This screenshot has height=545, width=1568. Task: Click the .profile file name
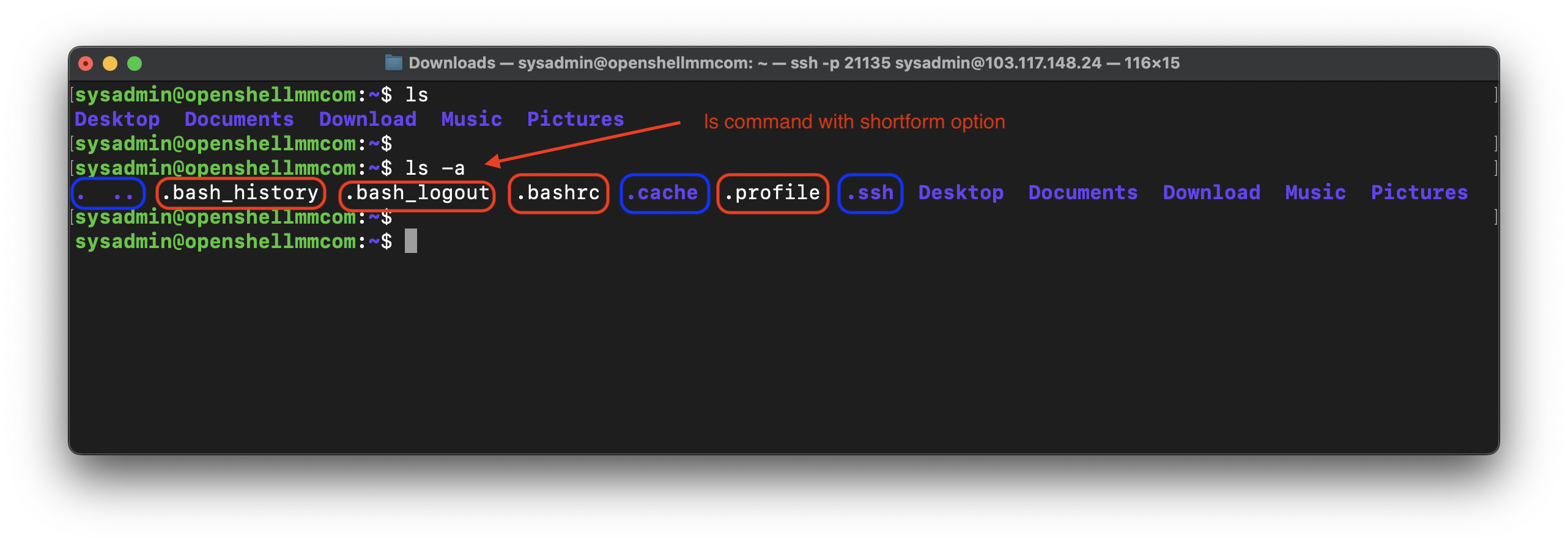pyautogui.click(x=772, y=193)
